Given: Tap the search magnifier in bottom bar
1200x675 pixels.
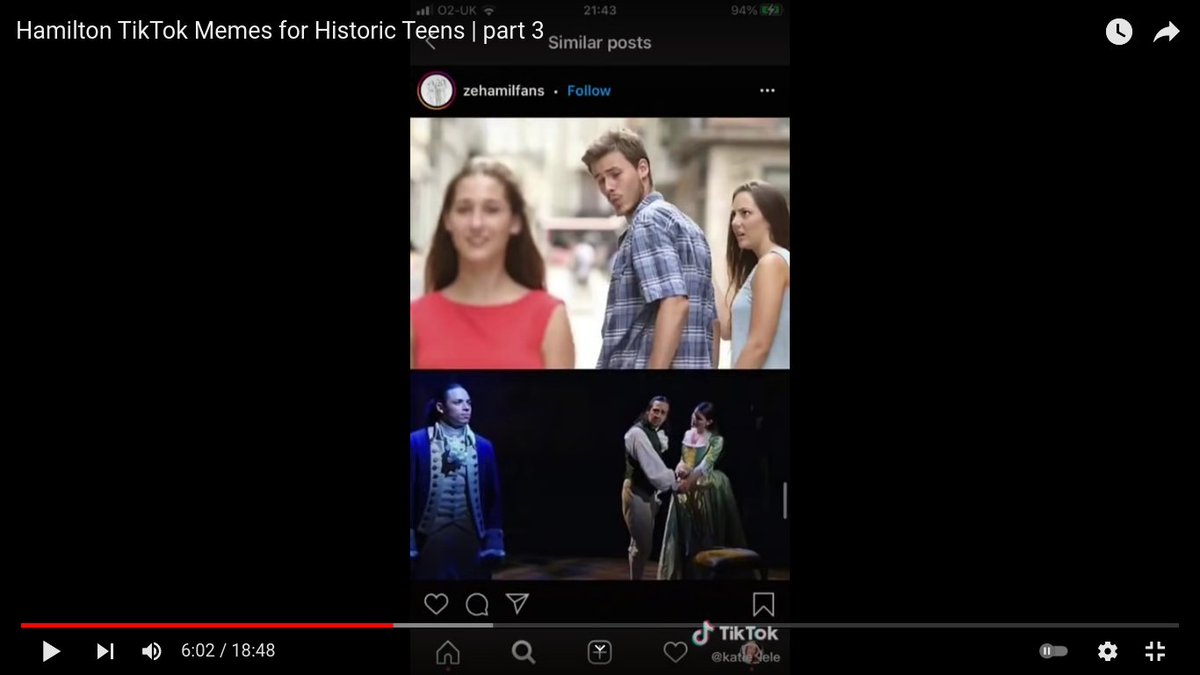Looking at the screenshot, I should pos(523,652).
